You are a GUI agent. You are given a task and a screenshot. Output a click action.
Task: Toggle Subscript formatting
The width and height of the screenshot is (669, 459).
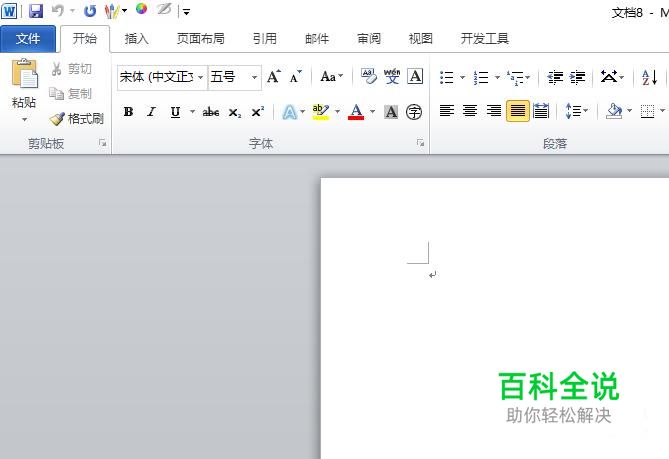(235, 112)
